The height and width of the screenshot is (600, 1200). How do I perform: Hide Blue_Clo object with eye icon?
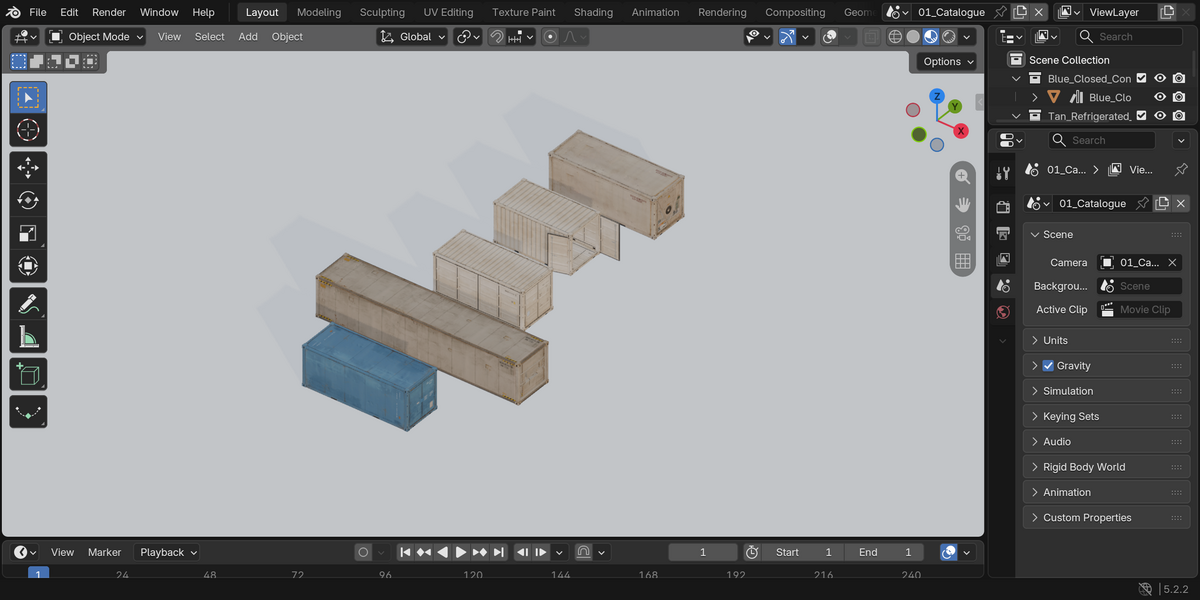click(x=1160, y=97)
